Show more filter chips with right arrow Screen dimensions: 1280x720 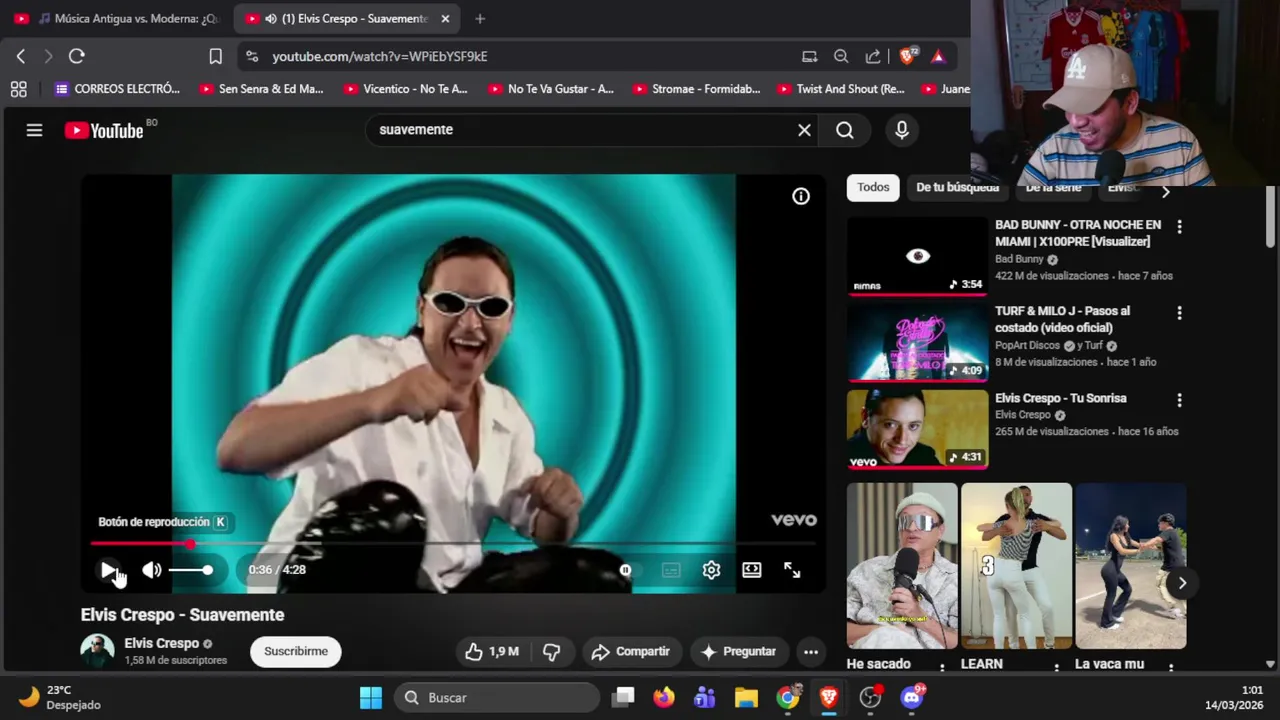pos(1165,191)
